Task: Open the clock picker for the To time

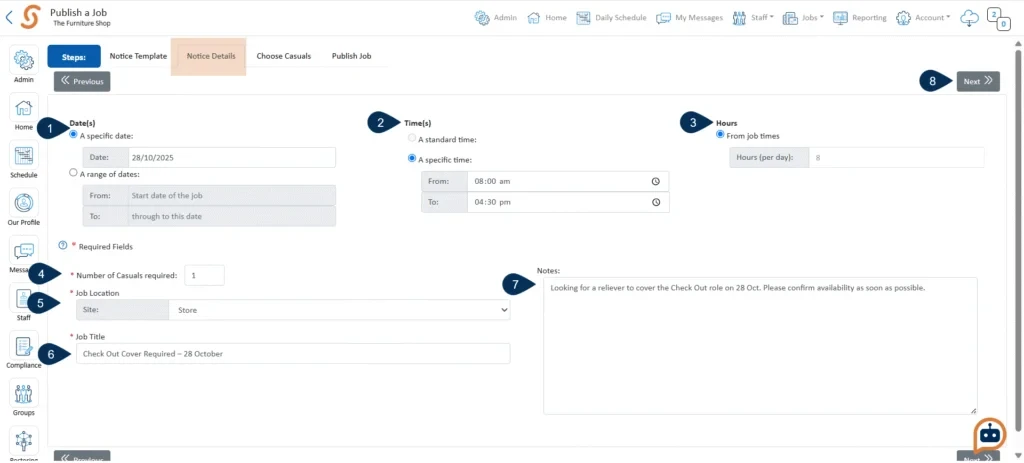Action: (x=656, y=202)
